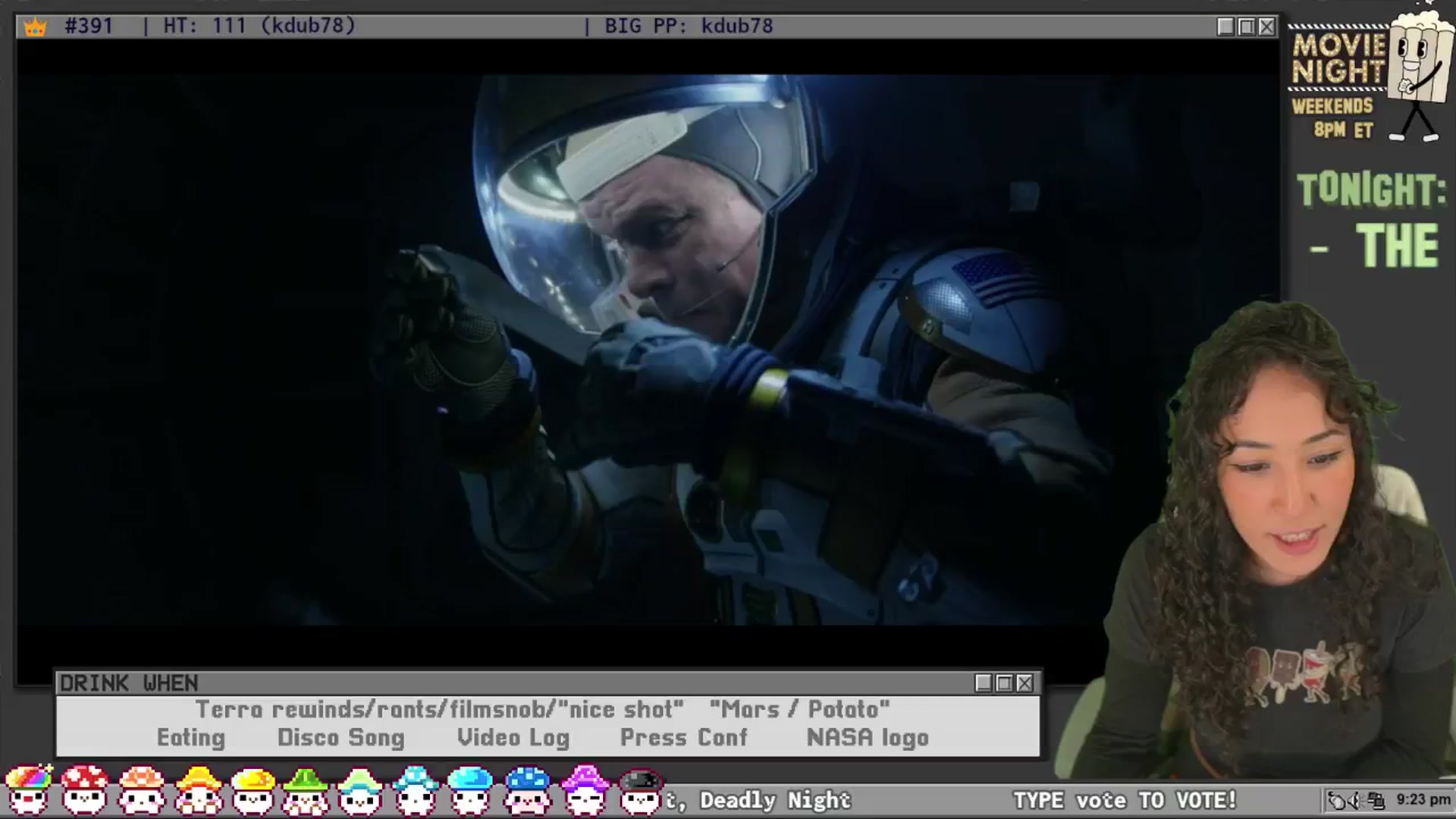Click the yellow round-cap mushroom character

tap(253, 790)
